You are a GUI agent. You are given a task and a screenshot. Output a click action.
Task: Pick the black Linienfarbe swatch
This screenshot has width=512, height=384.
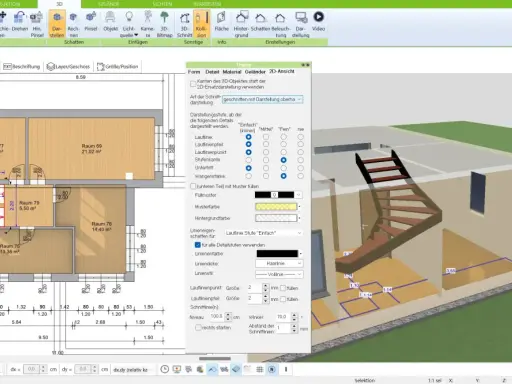(x=277, y=254)
